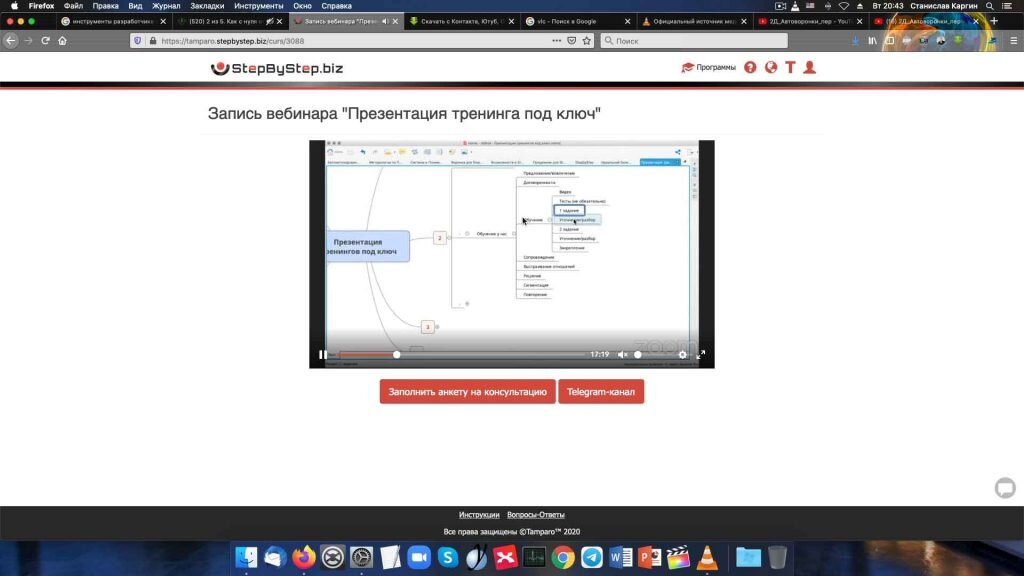Open Wi-Fi status in menu bar
Screen dimensions: 1024x576
pyautogui.click(x=844, y=6)
